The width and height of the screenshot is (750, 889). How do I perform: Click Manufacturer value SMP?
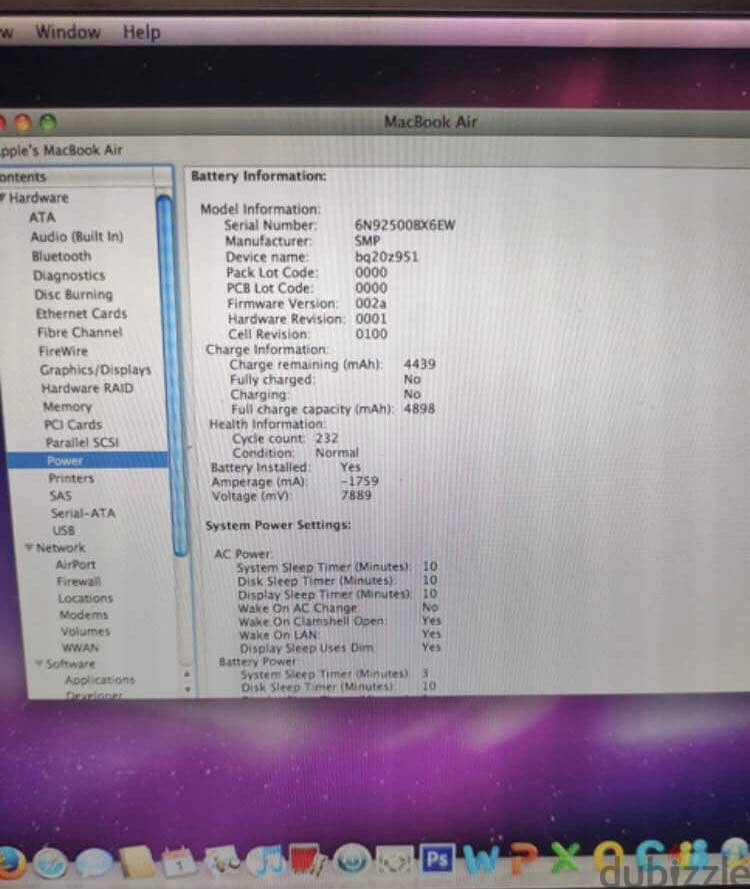(367, 241)
